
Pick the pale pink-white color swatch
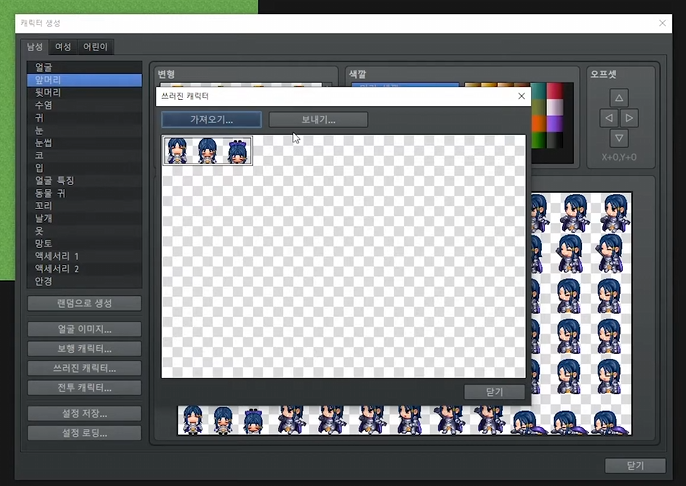tap(555, 107)
